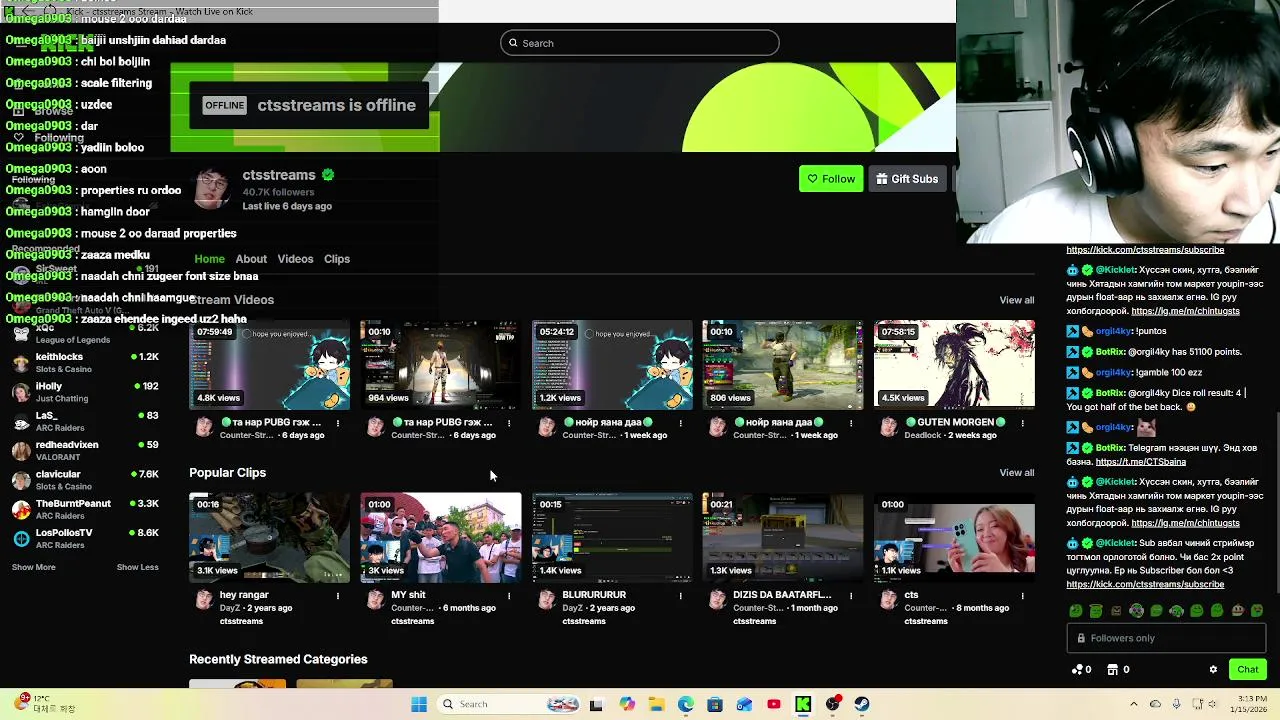Play the hey rangar clip thumbnail
Viewport: 1280px width, 720px height.
[270, 537]
